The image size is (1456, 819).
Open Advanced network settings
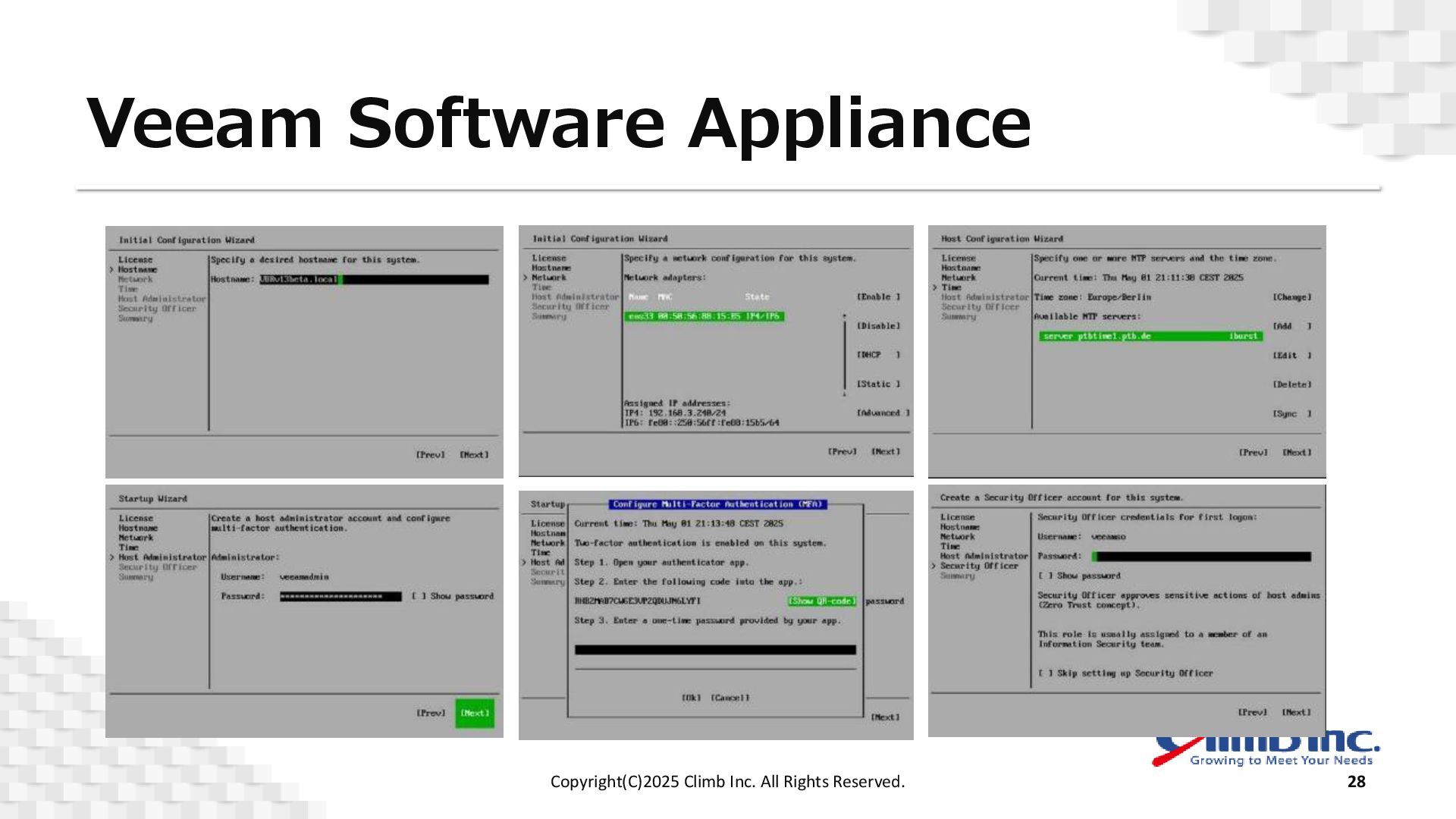883,413
